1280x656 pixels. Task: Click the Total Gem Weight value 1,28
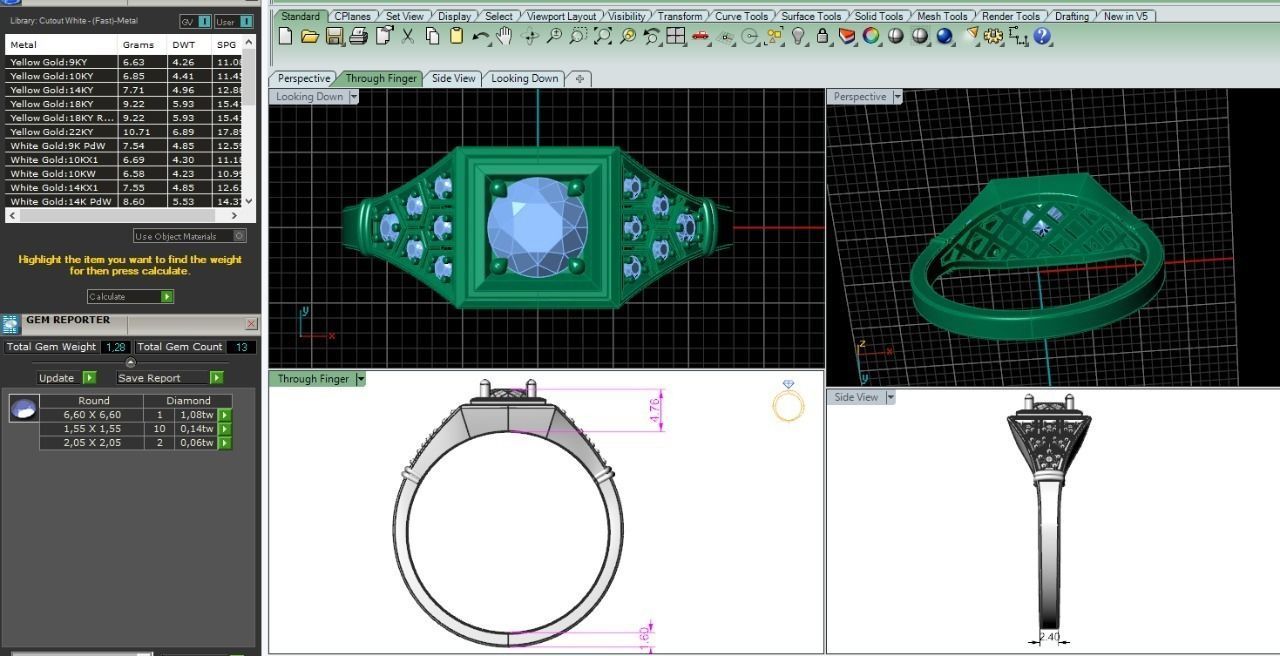(x=115, y=347)
